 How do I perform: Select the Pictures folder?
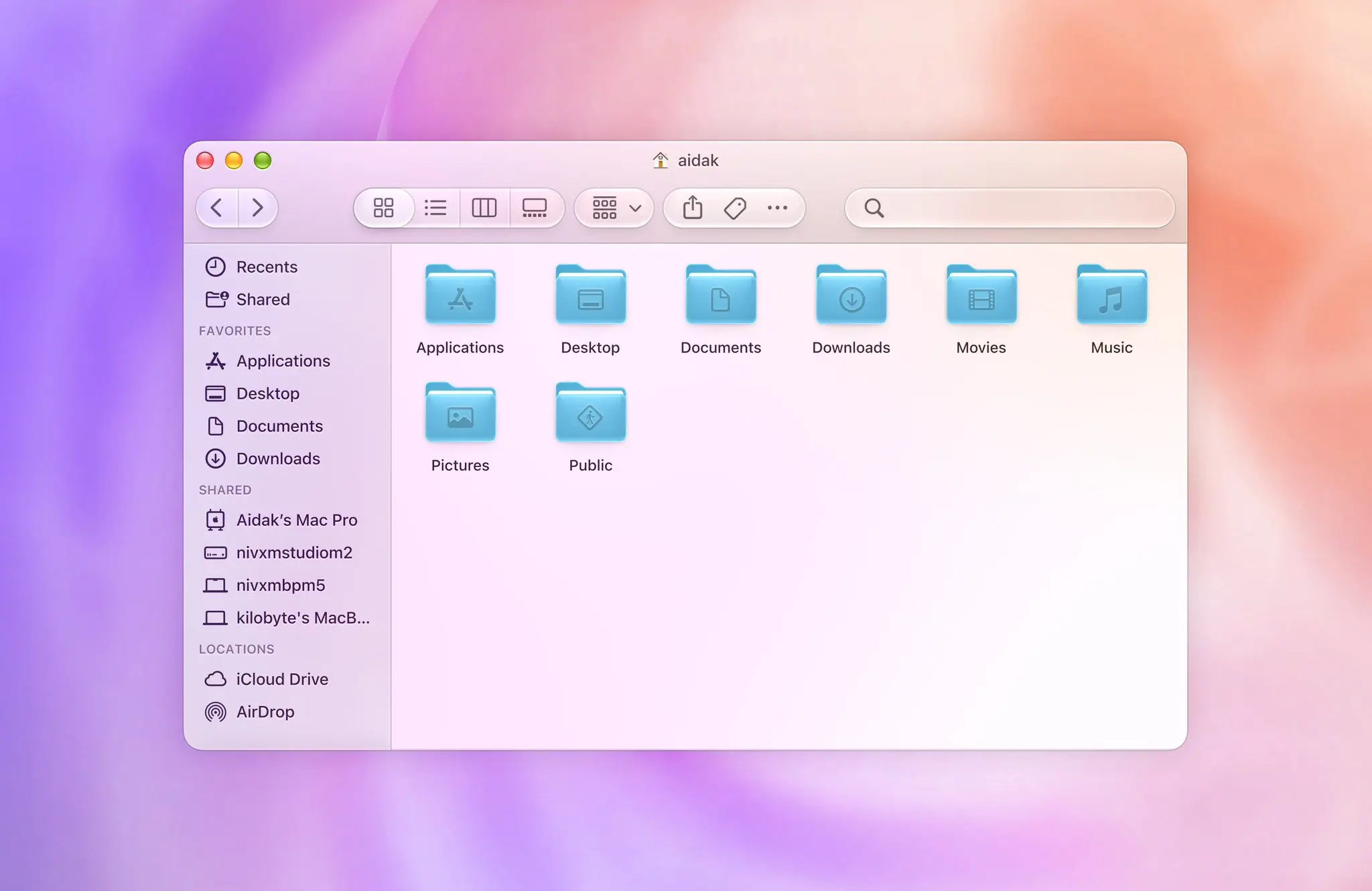pos(460,413)
